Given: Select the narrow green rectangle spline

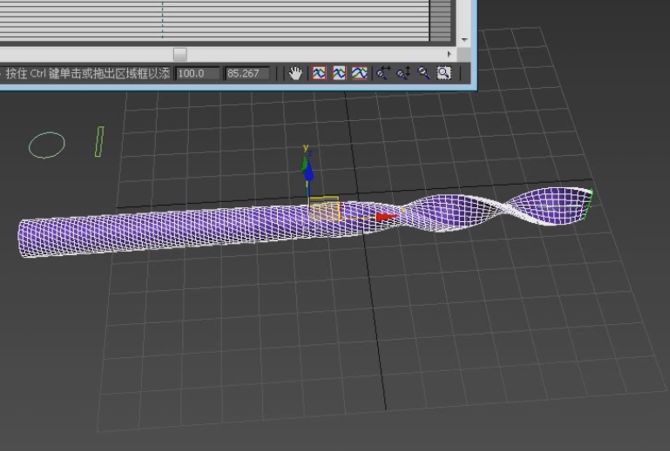Looking at the screenshot, I should 99,140.
